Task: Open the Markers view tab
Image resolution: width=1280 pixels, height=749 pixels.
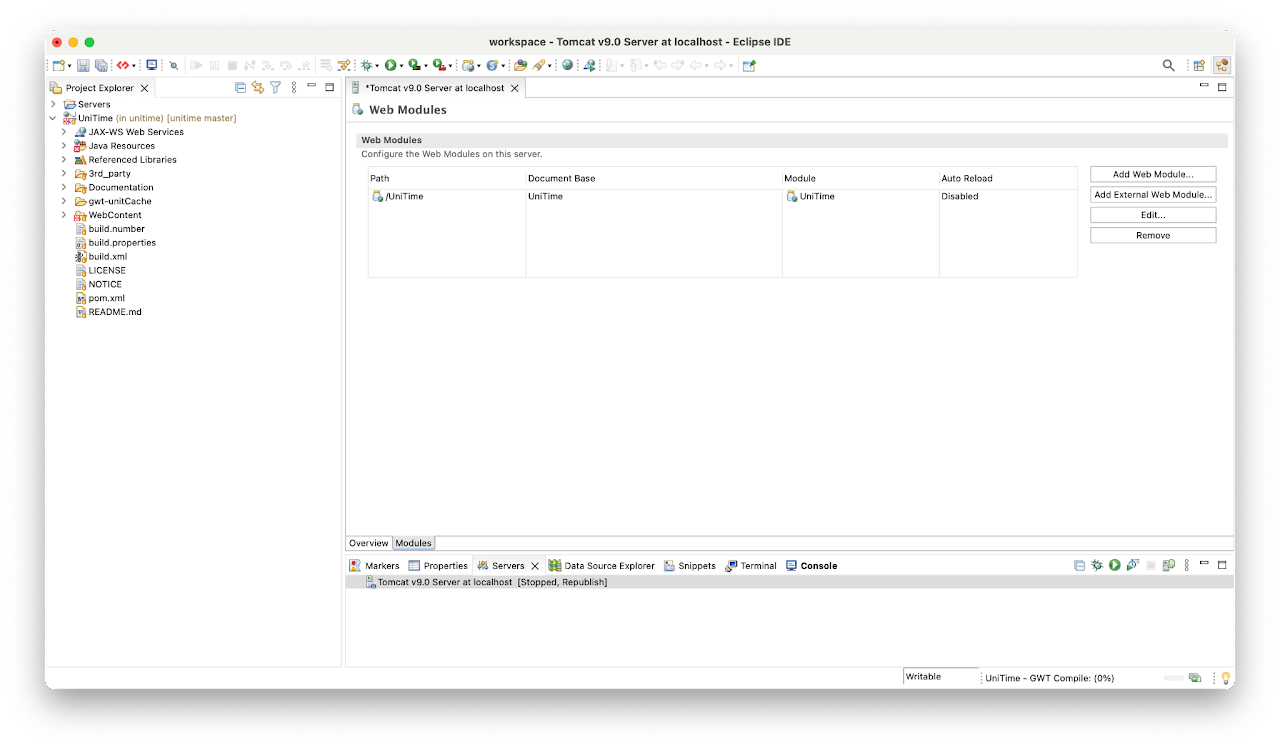Action: [x=374, y=566]
